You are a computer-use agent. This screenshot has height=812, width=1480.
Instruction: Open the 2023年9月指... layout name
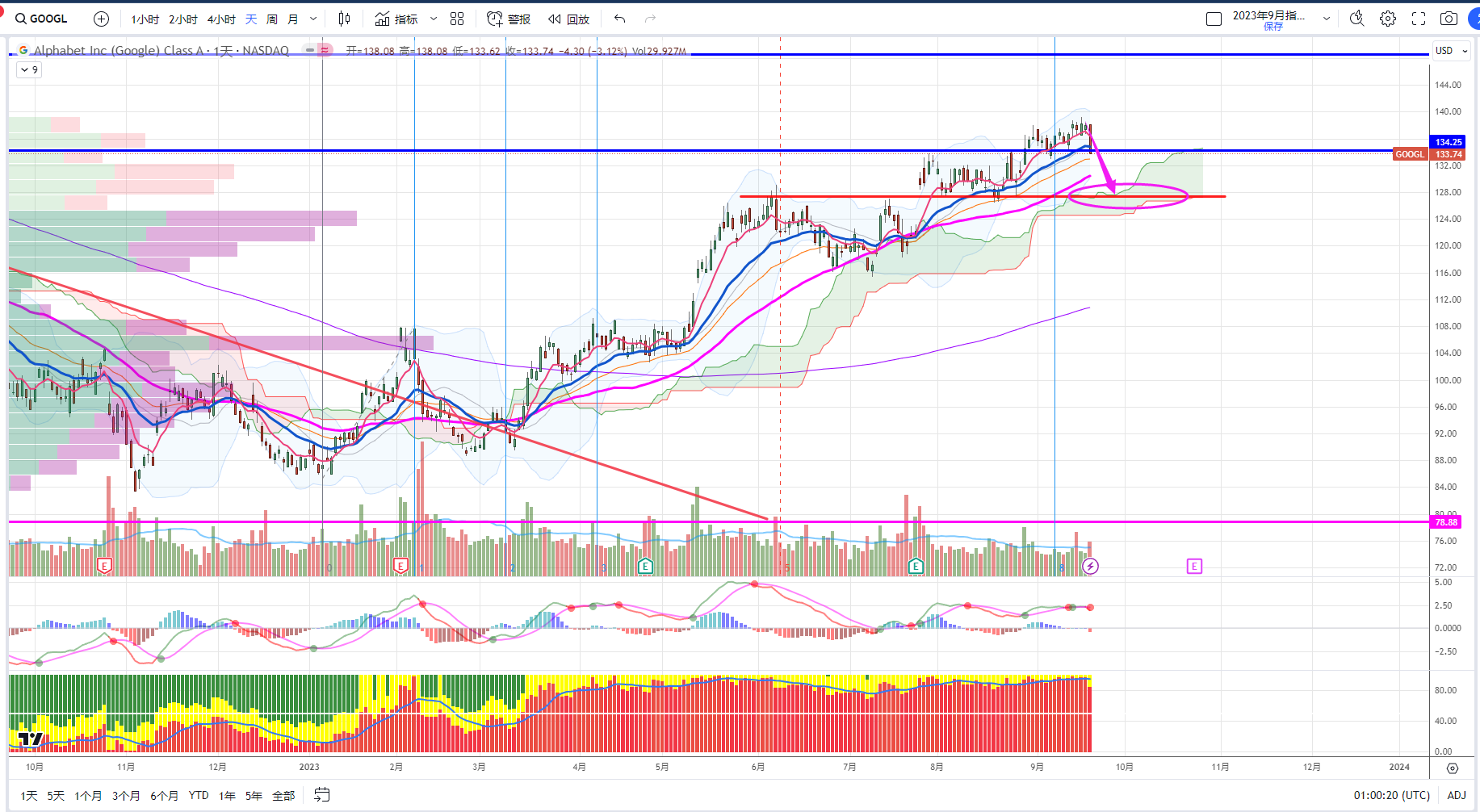(x=1268, y=15)
